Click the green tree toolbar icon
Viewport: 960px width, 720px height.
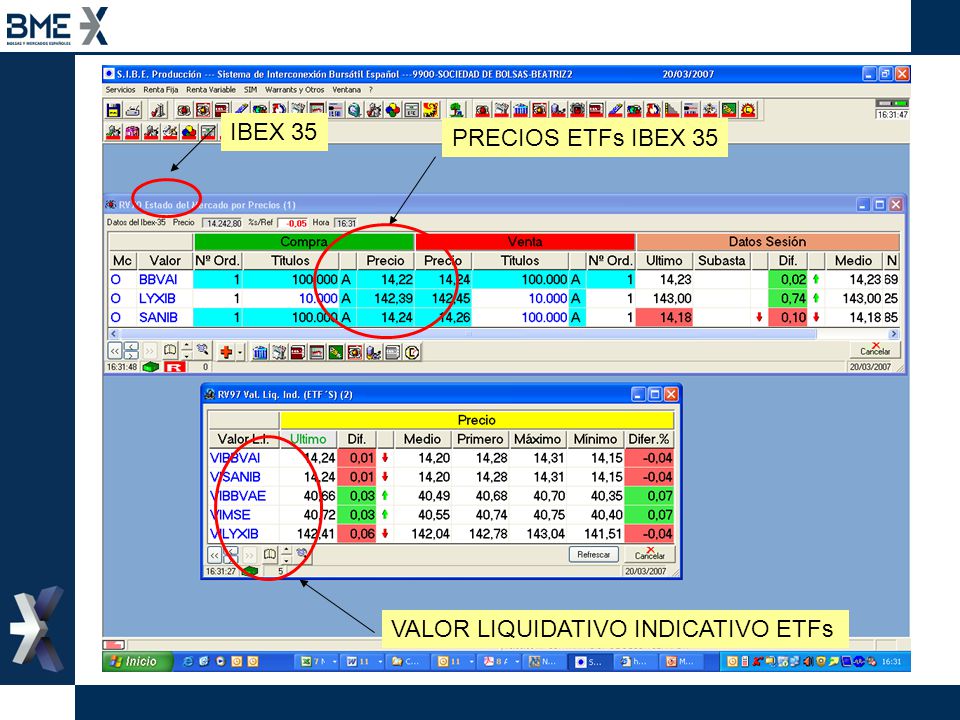pos(456,110)
